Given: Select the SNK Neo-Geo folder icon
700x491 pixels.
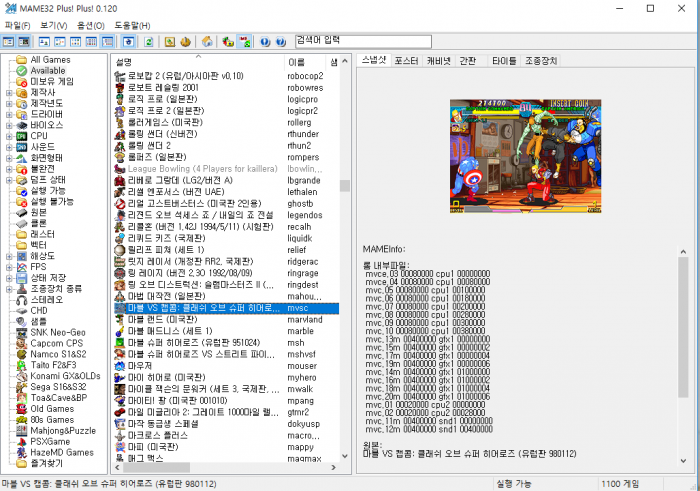Looking at the screenshot, I should click(21, 333).
